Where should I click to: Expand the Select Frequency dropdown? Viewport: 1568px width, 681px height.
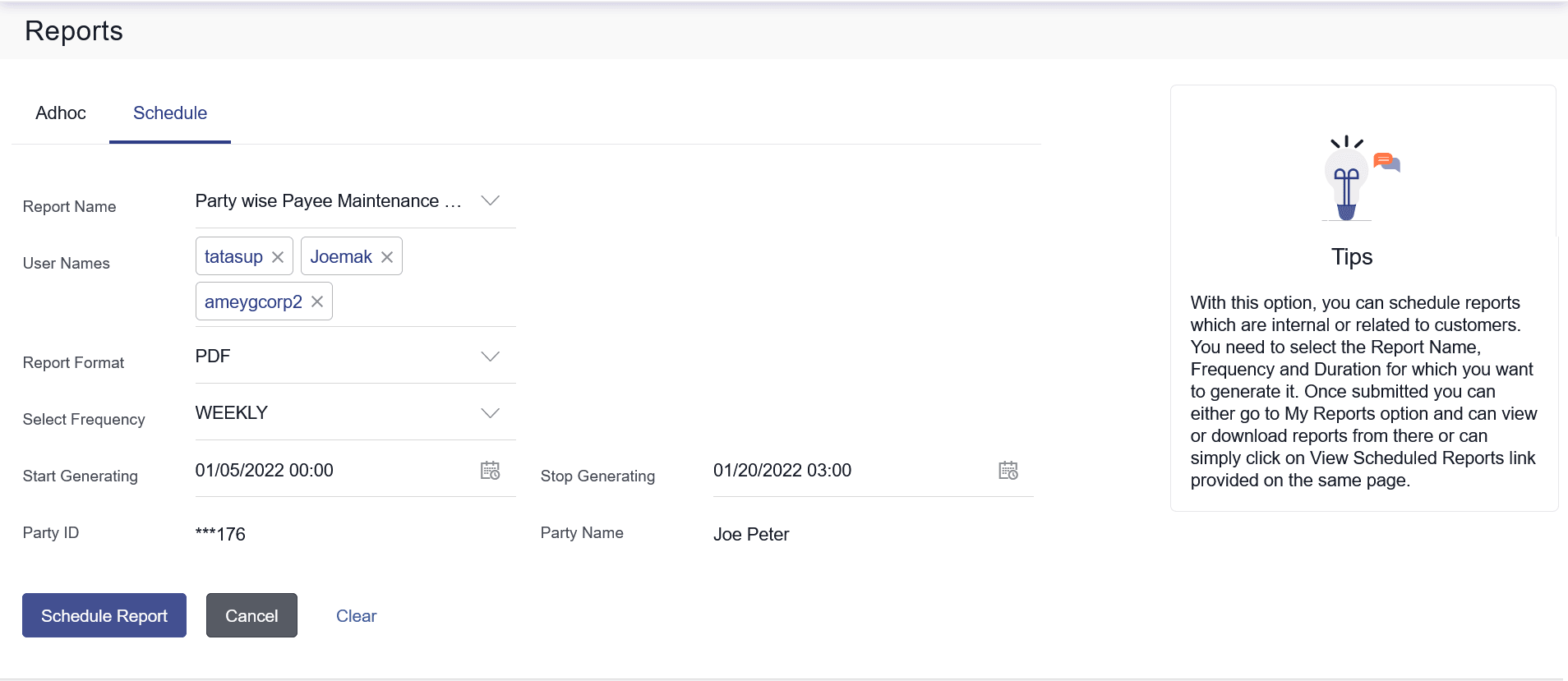point(490,413)
